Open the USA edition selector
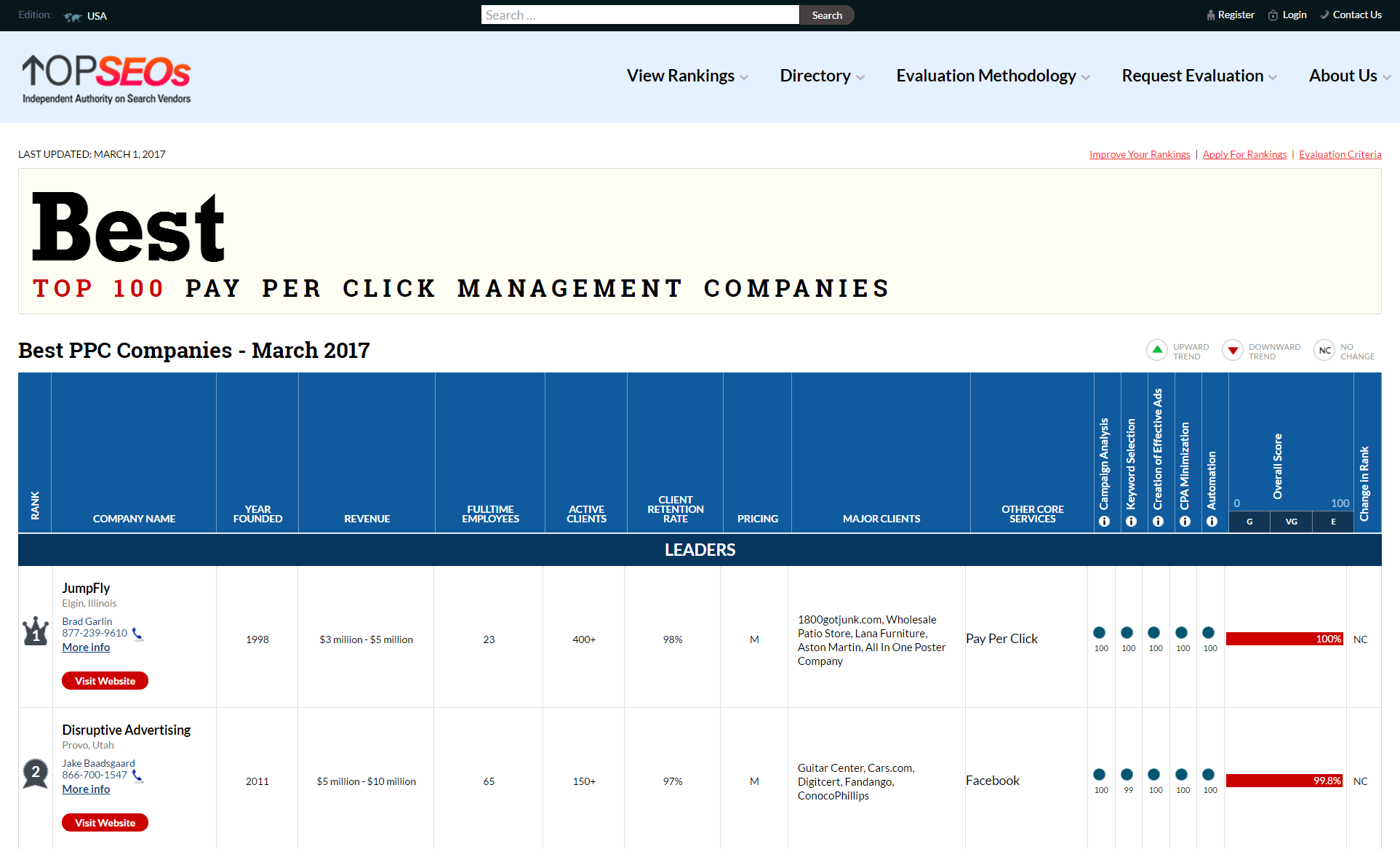This screenshot has width=1400, height=849. pos(85,16)
